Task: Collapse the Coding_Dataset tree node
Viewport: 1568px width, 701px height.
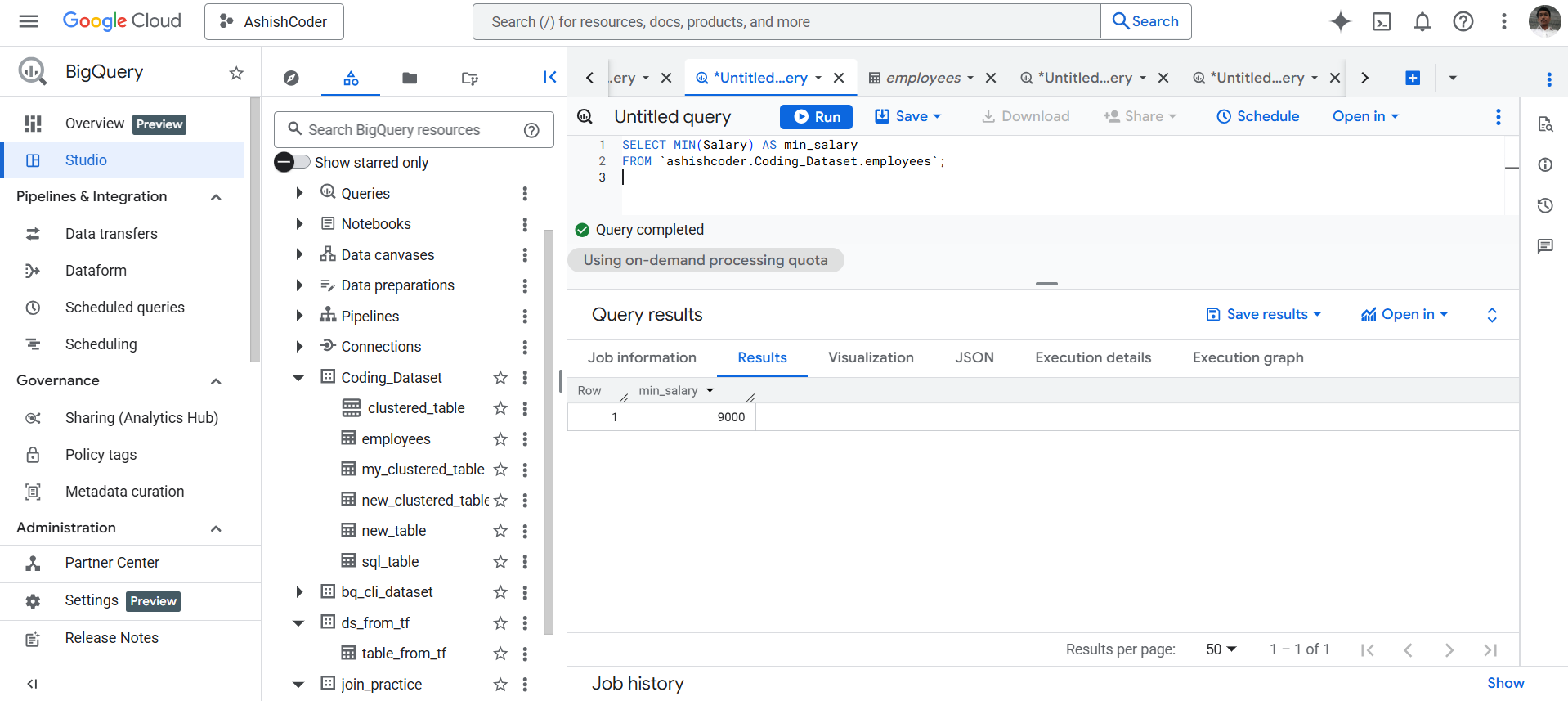Action: click(298, 377)
